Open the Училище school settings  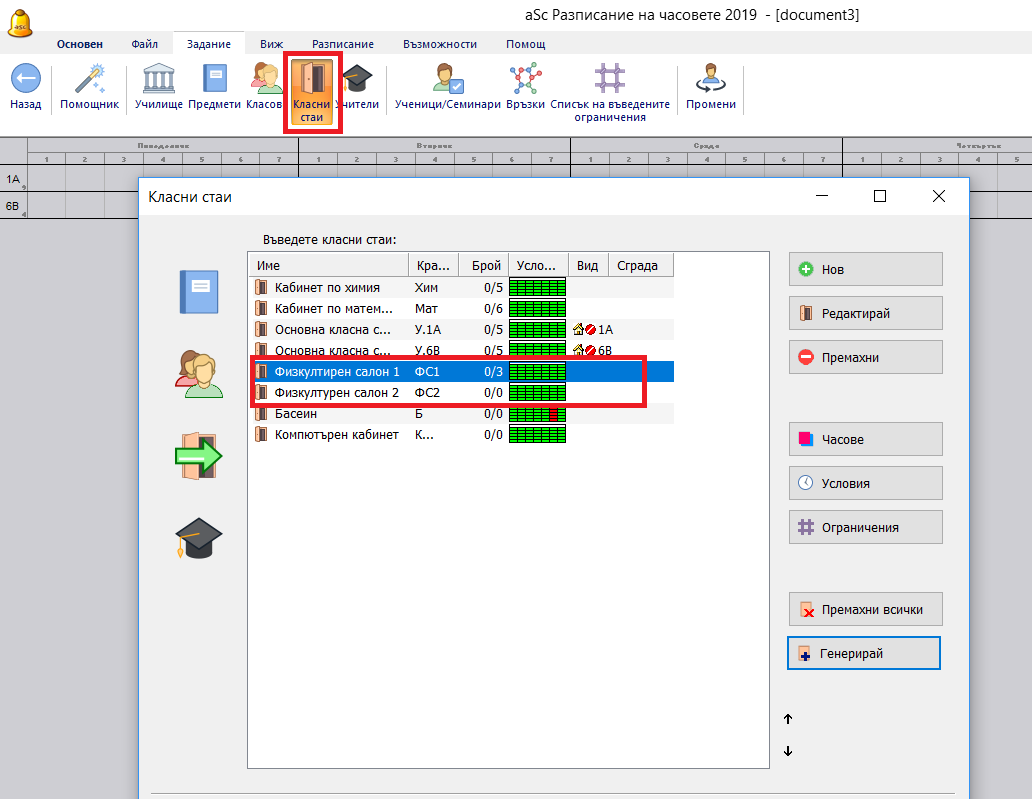(159, 80)
